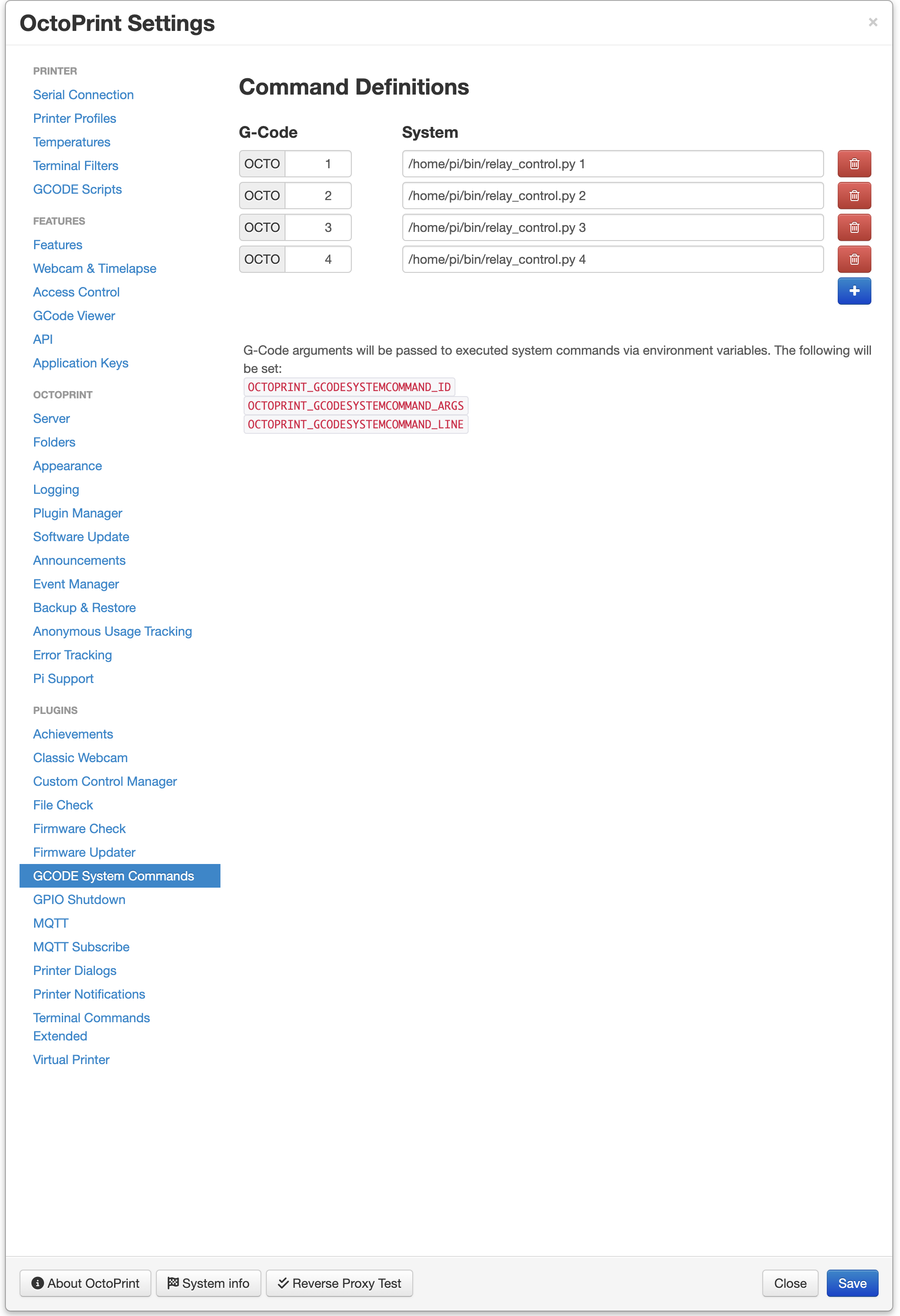Delete the OCTO 2 command row
Viewport: 900px width, 1316px height.
[854, 196]
